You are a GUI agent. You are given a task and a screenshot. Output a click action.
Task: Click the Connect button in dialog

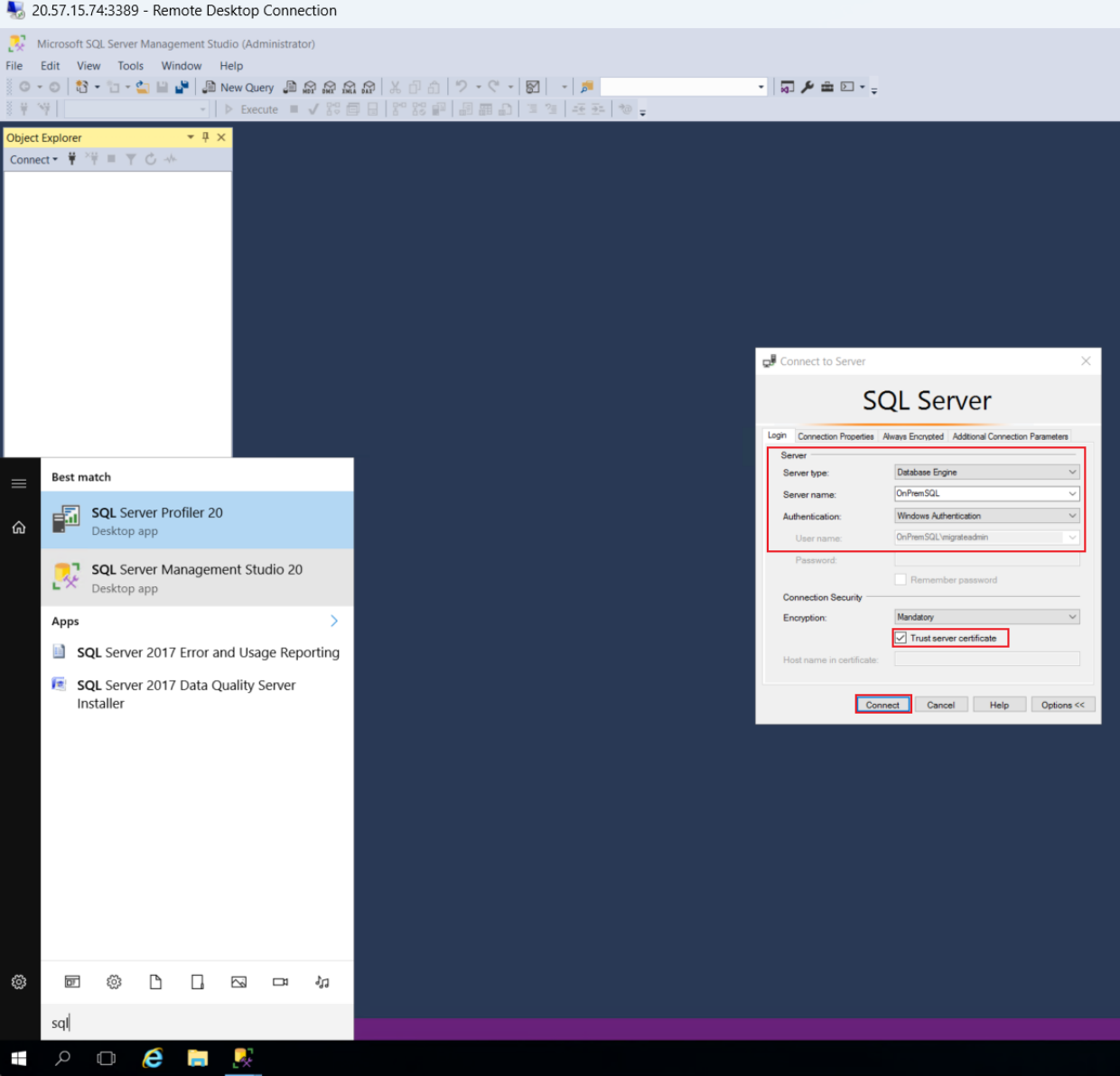(x=882, y=705)
